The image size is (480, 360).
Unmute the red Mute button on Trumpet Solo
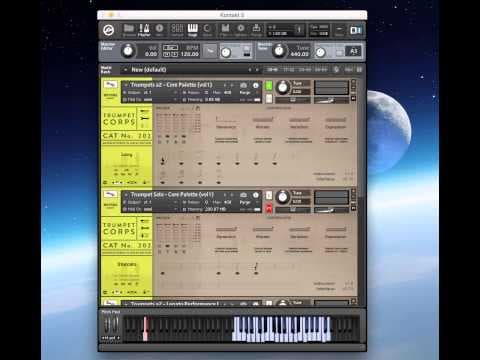(x=269, y=209)
